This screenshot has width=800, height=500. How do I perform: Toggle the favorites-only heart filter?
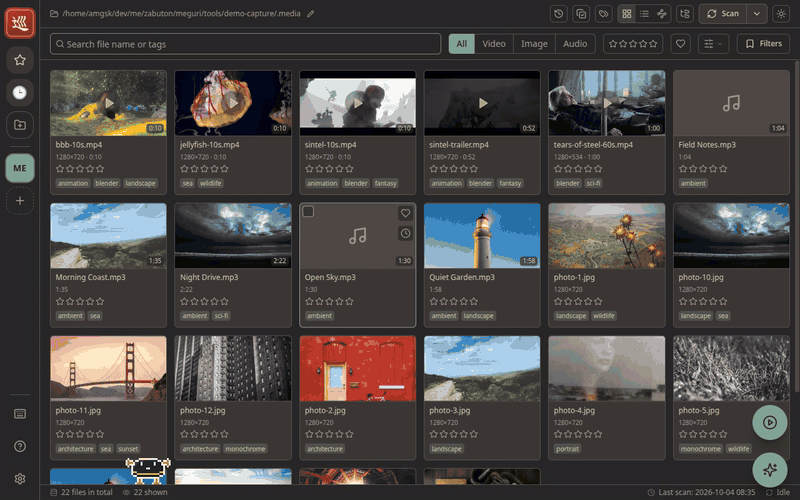[x=680, y=44]
